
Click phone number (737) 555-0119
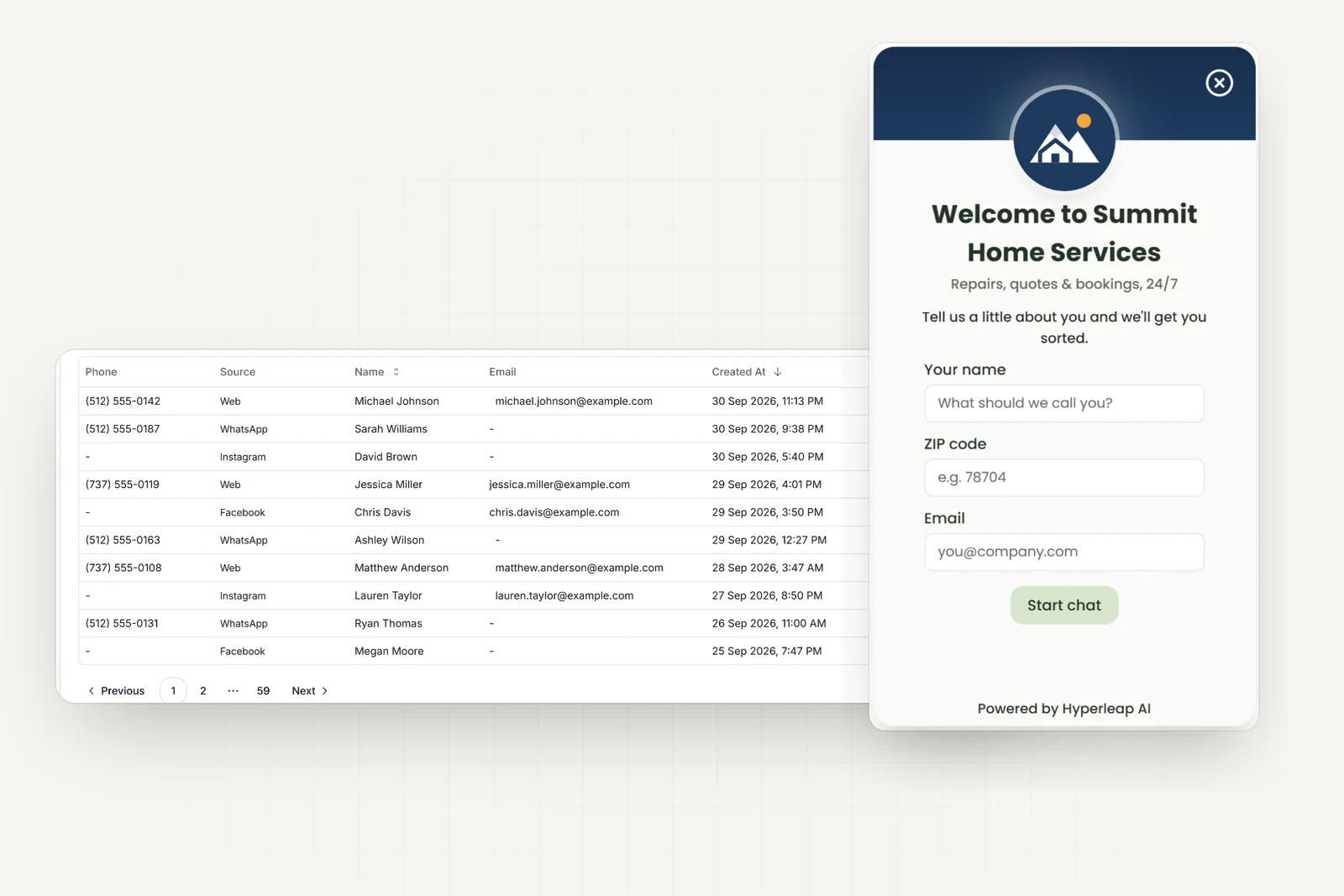pyautogui.click(x=123, y=485)
